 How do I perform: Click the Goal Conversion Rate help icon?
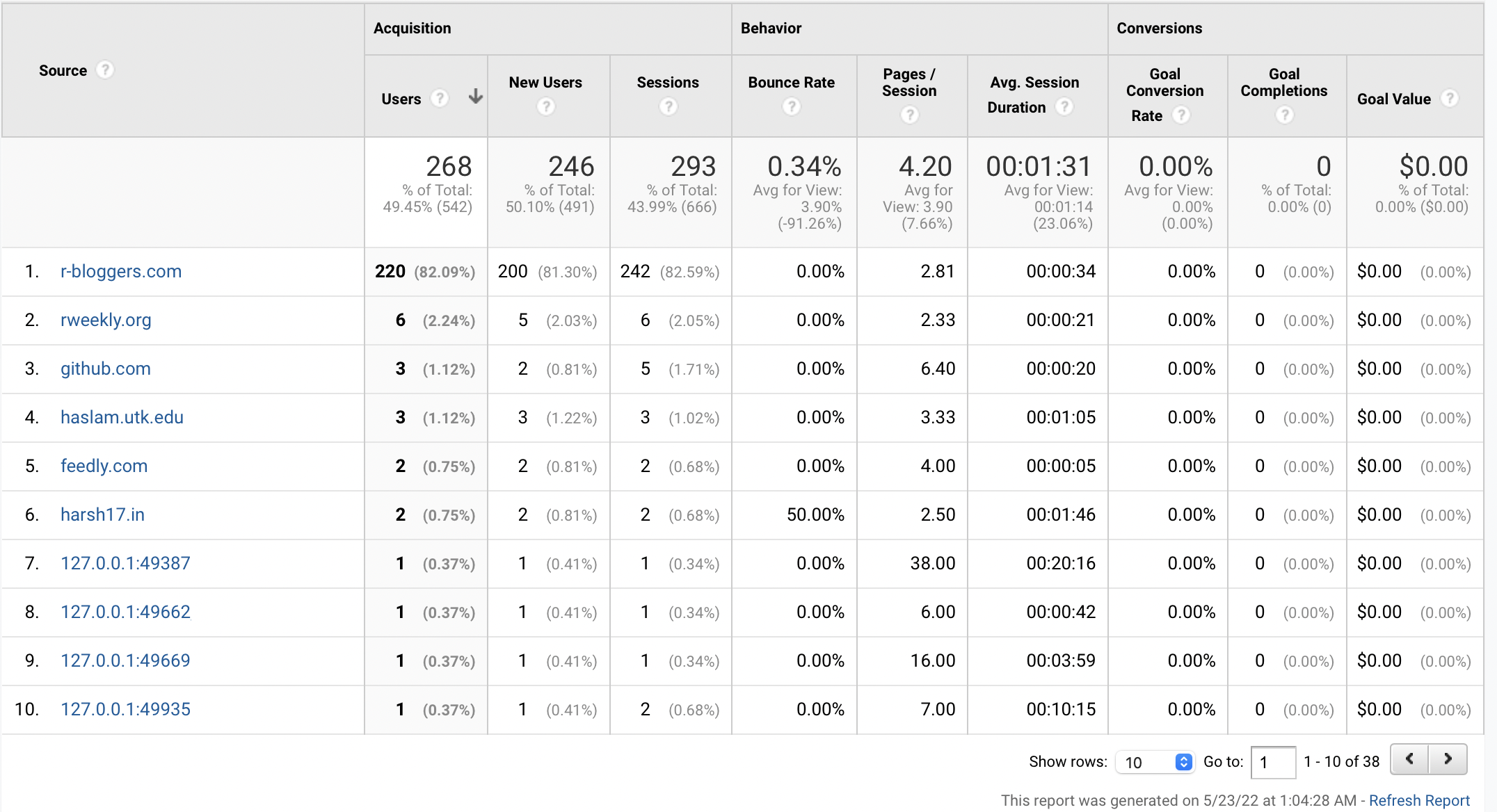(x=1181, y=115)
